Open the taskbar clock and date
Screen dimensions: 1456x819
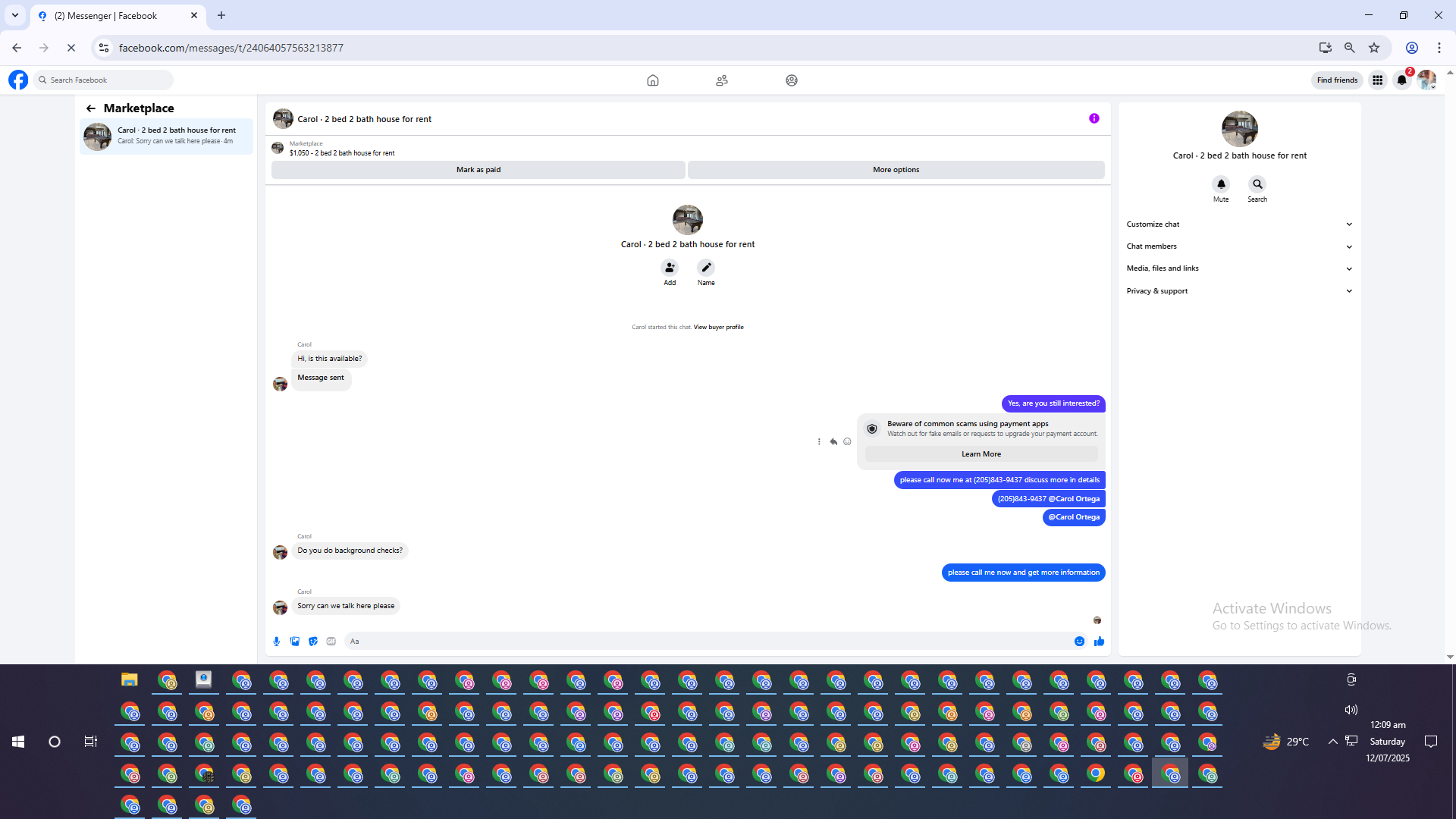pyautogui.click(x=1388, y=742)
